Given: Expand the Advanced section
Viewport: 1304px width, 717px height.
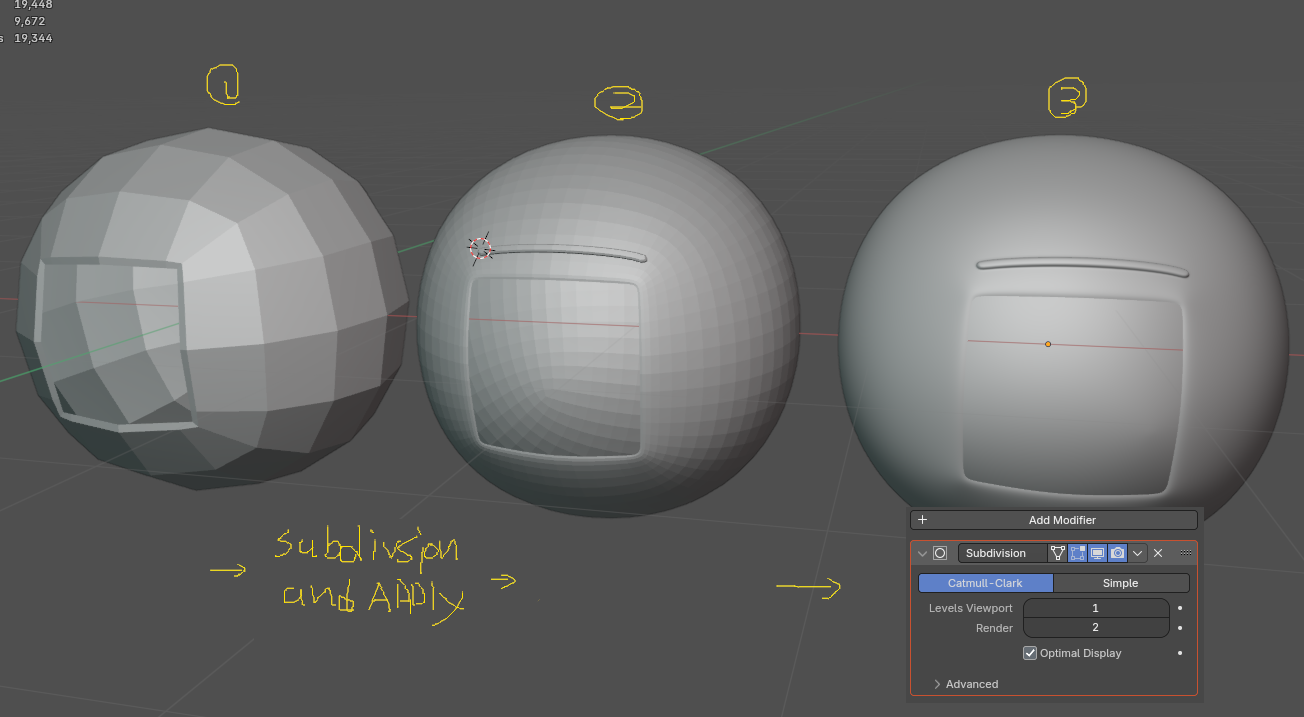Looking at the screenshot, I should pyautogui.click(x=965, y=684).
